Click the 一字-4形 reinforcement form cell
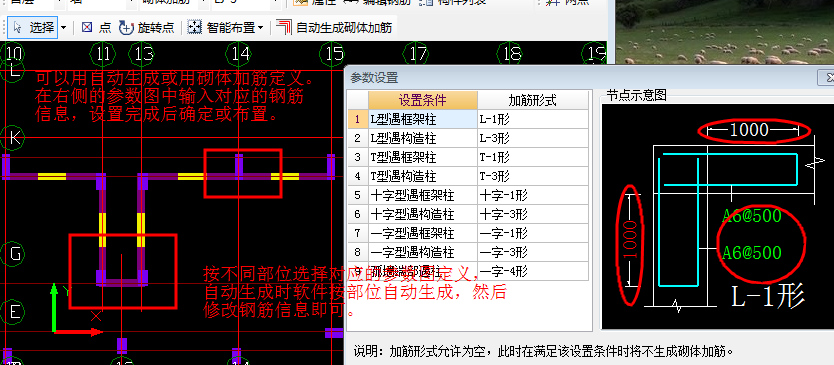 point(533,271)
